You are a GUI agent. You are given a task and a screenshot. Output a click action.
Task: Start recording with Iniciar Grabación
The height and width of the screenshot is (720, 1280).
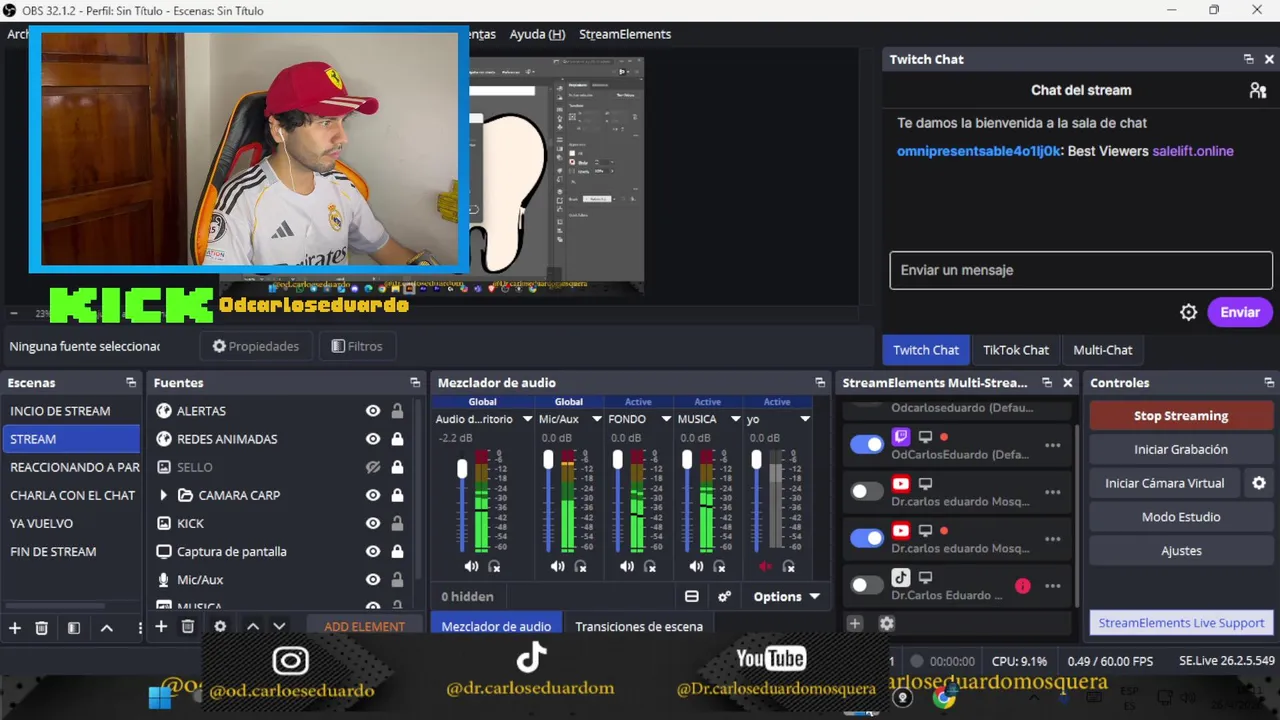click(x=1181, y=449)
